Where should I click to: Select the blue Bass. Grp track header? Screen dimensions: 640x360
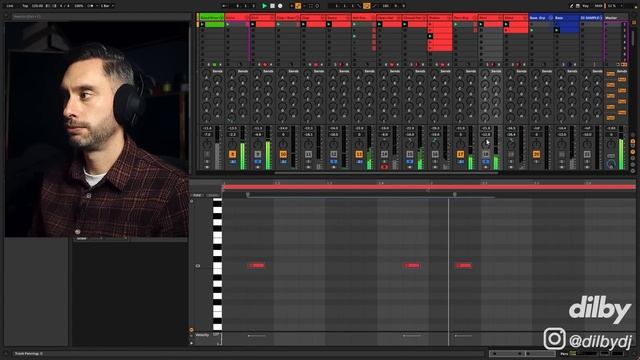click(541, 18)
